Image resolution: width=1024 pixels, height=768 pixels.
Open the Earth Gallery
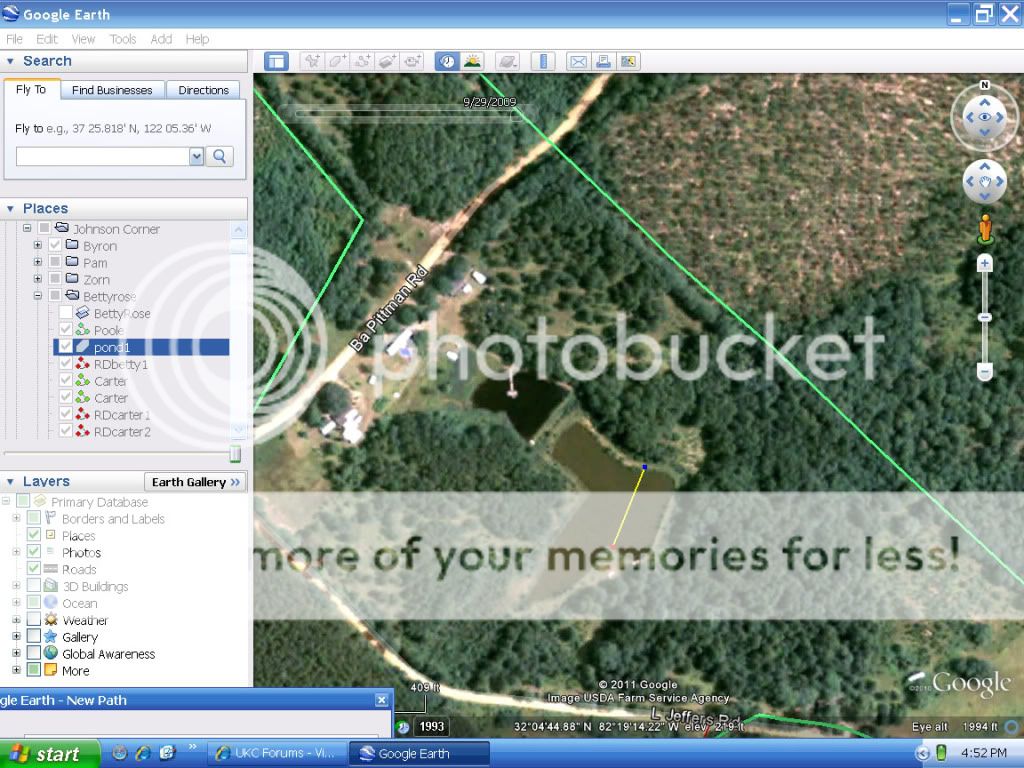tap(196, 482)
